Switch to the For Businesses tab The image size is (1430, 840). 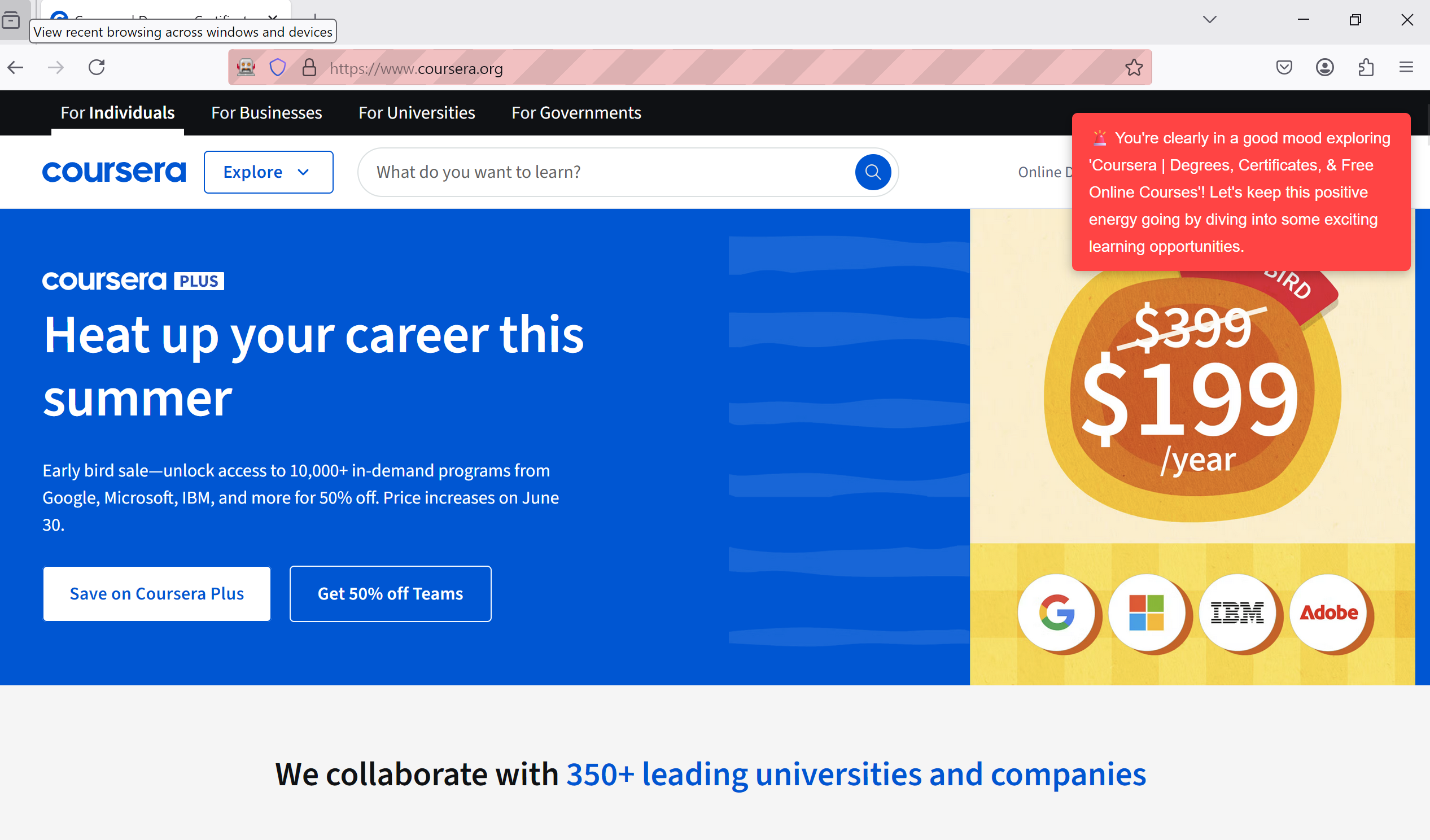pyautogui.click(x=266, y=113)
